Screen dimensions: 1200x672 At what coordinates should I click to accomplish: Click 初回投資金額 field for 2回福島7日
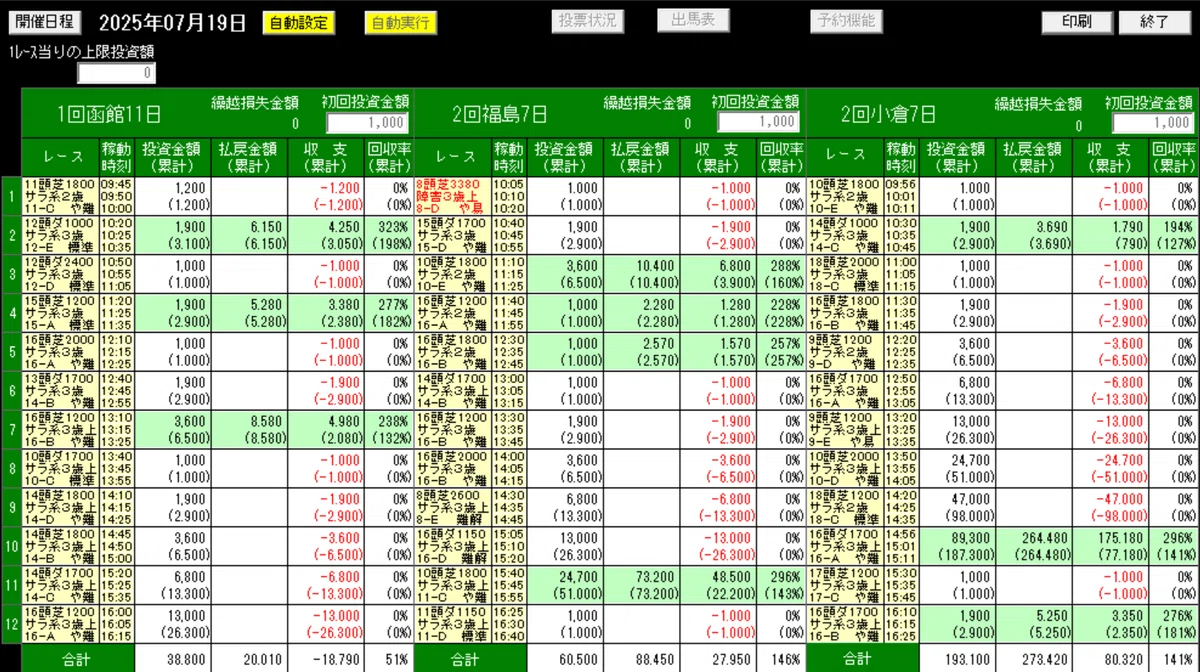click(759, 122)
